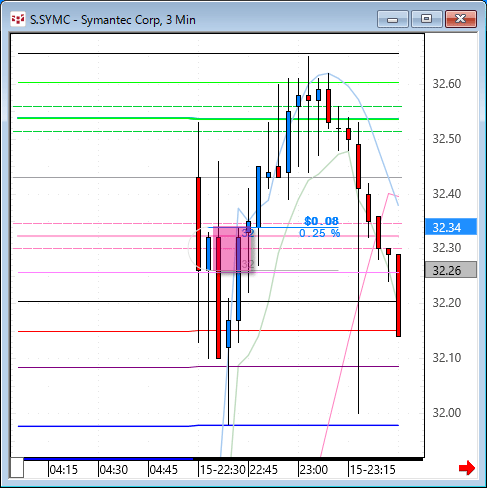Click the 04:30 time axis label
The height and width of the screenshot is (488, 487).
click(114, 470)
